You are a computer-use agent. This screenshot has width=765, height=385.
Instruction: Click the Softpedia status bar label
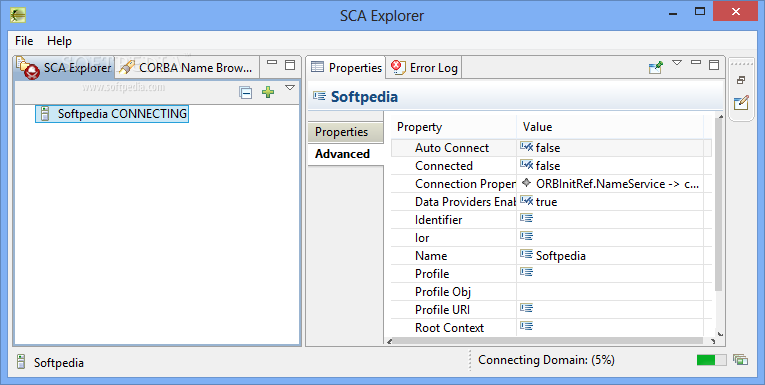(59, 363)
